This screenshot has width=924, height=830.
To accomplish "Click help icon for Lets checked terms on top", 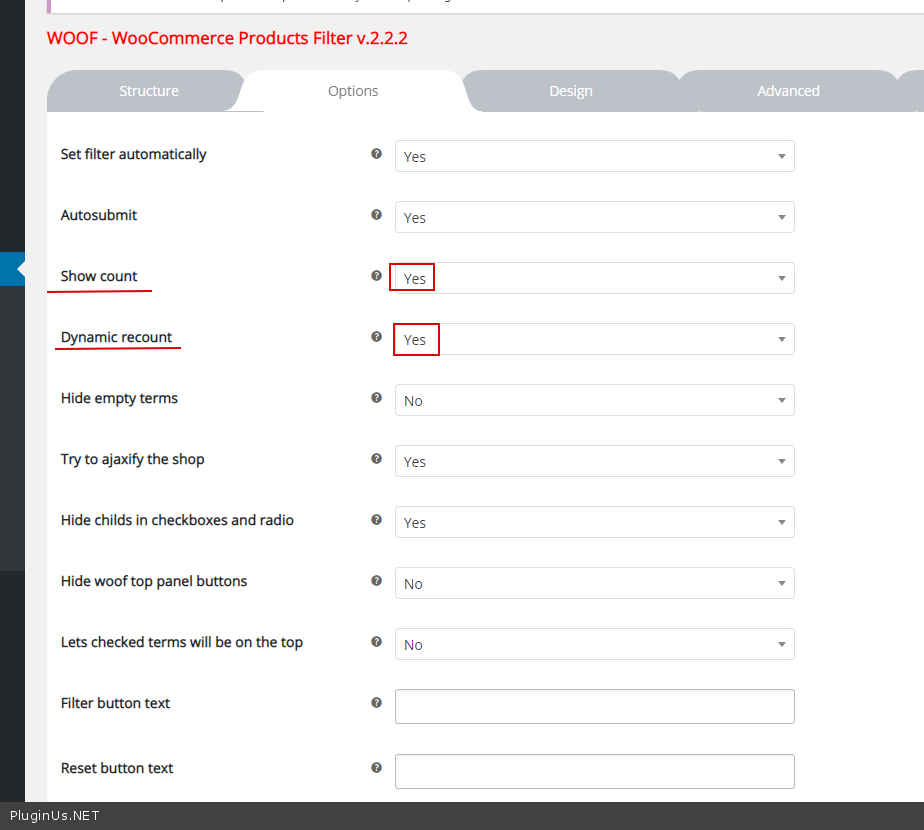I will coord(377,641).
